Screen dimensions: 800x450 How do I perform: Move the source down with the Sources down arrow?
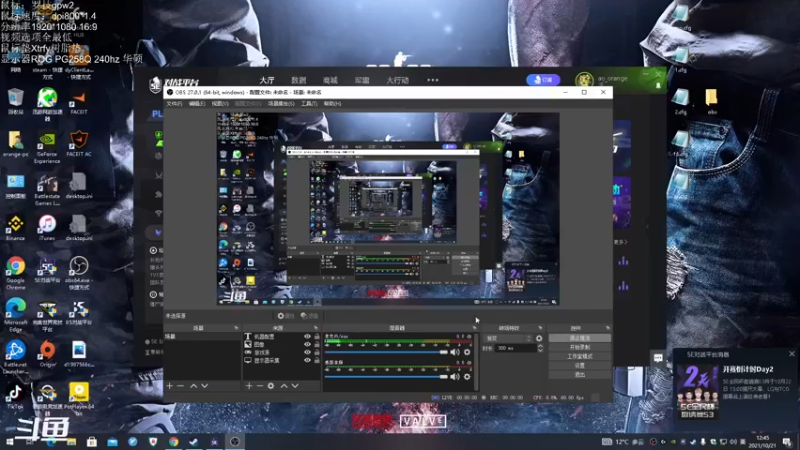click(295, 386)
